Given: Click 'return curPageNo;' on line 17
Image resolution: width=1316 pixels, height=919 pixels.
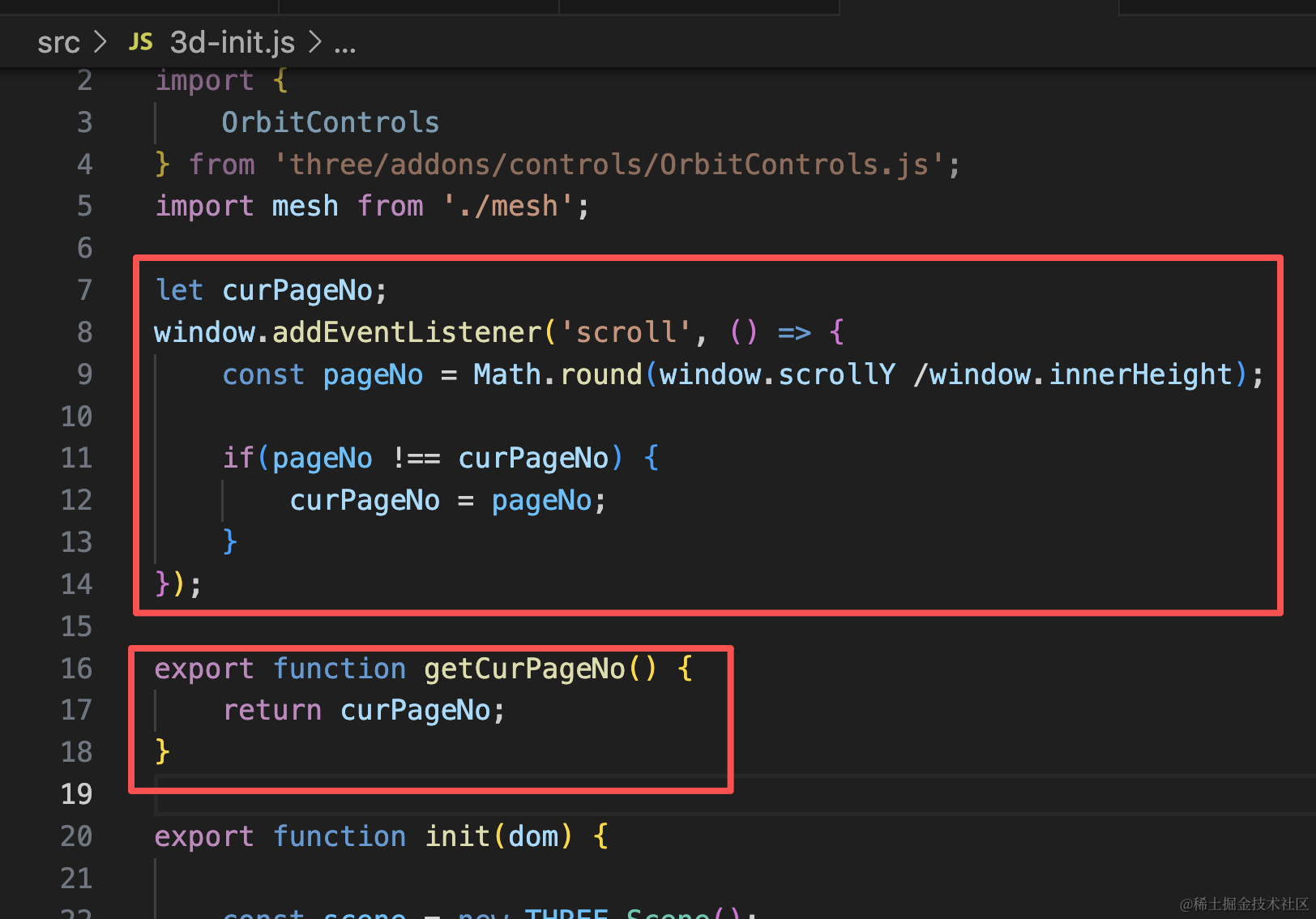Looking at the screenshot, I should (364, 710).
